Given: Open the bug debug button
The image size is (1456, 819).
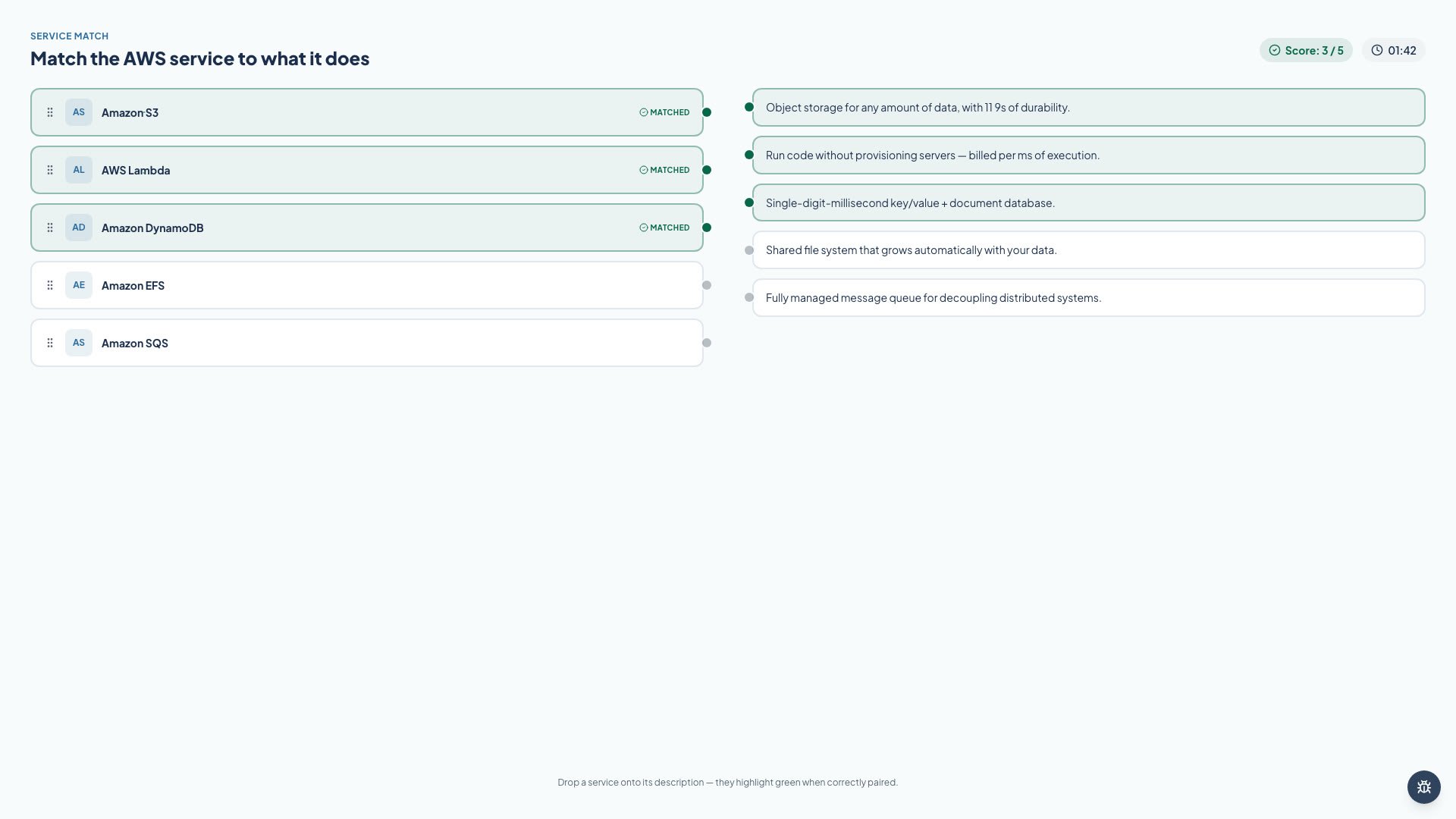Looking at the screenshot, I should coord(1424,787).
